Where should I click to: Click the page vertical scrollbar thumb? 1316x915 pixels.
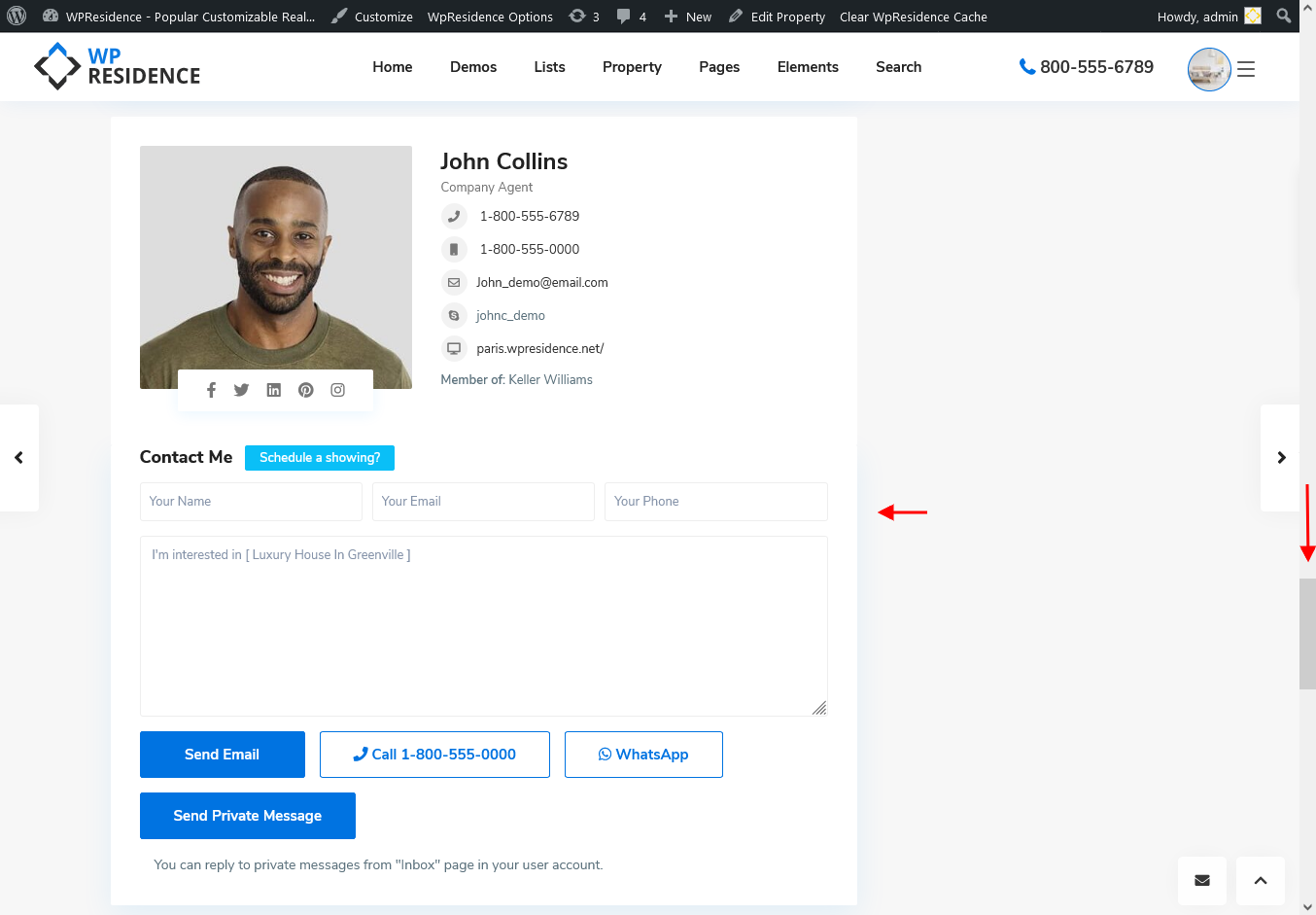tap(1308, 634)
